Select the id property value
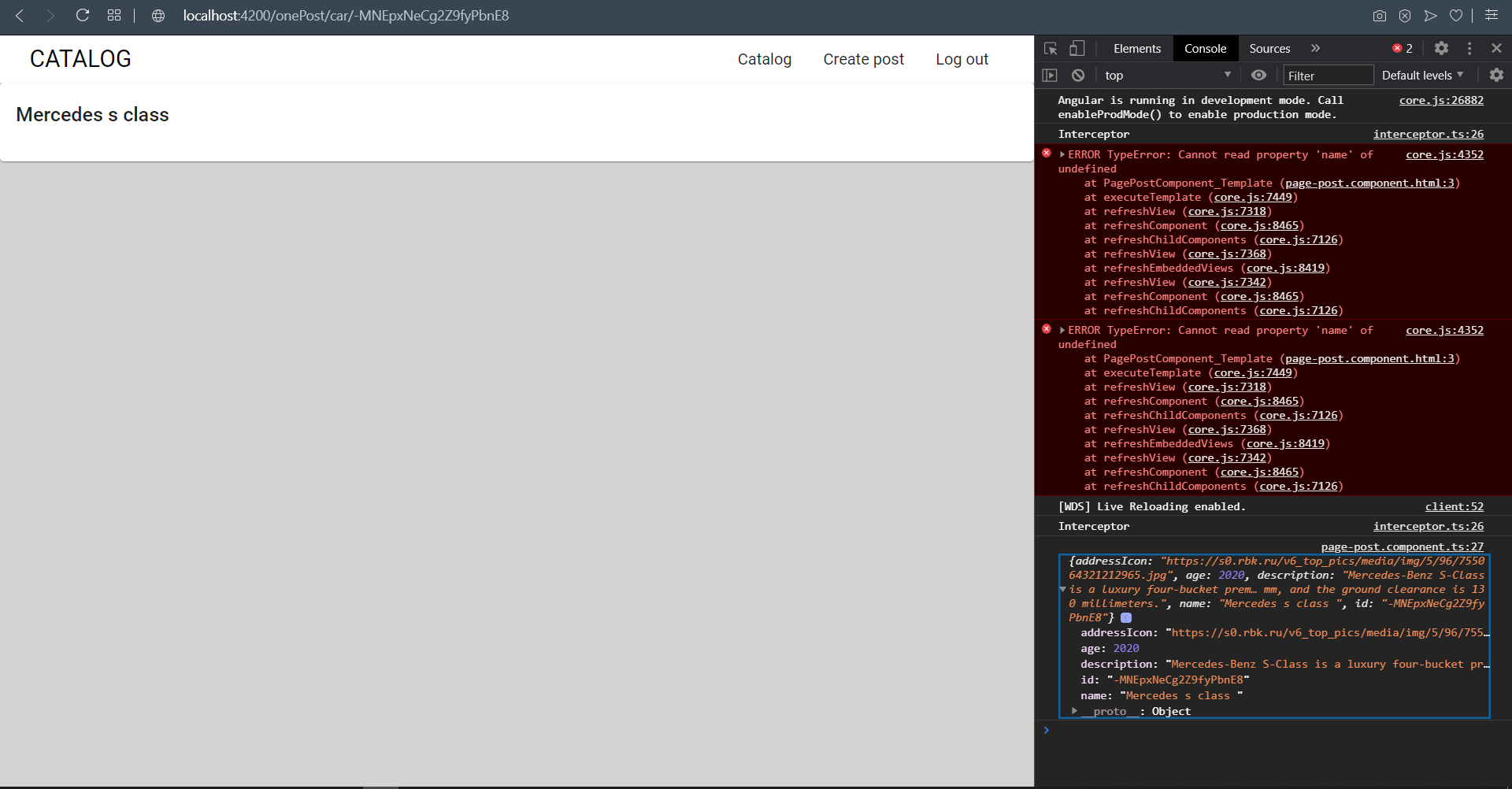Image resolution: width=1512 pixels, height=789 pixels. click(x=1178, y=680)
